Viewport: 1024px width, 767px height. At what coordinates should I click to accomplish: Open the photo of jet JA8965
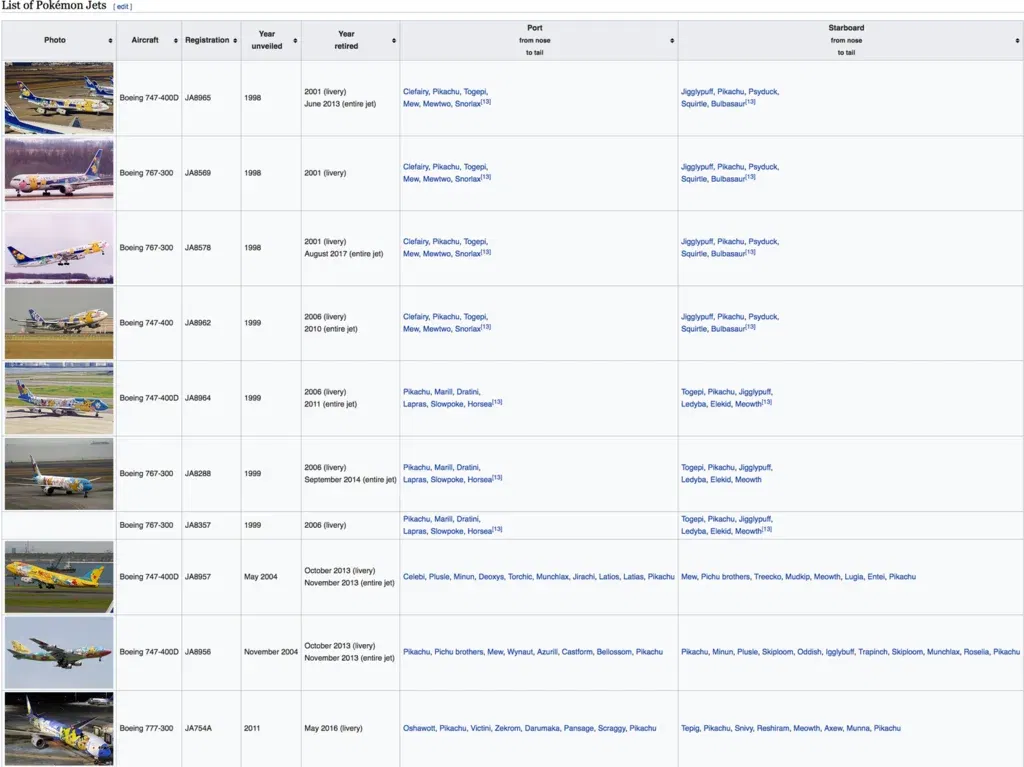pos(59,98)
